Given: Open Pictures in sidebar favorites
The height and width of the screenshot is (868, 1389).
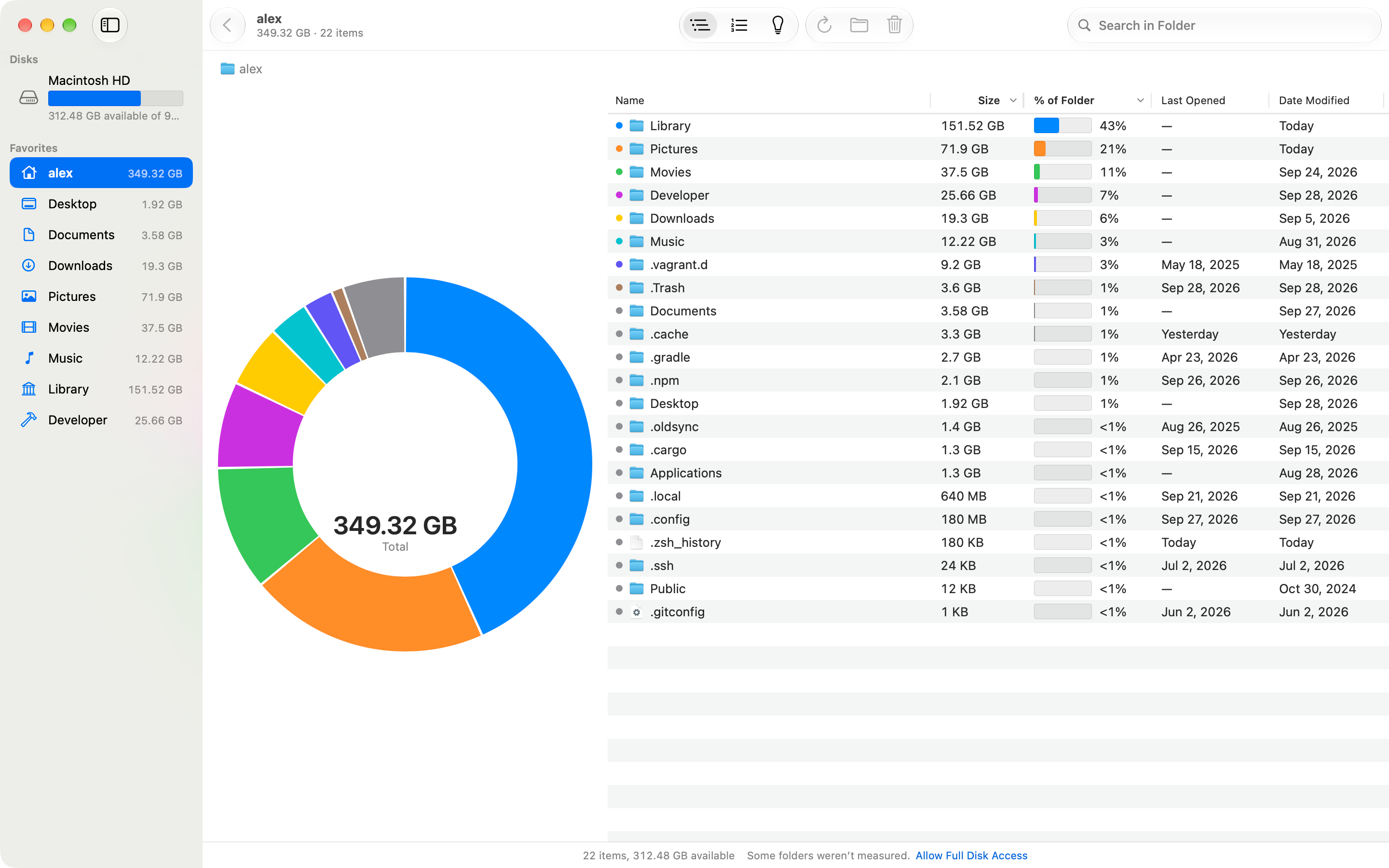Looking at the screenshot, I should pyautogui.click(x=101, y=297).
